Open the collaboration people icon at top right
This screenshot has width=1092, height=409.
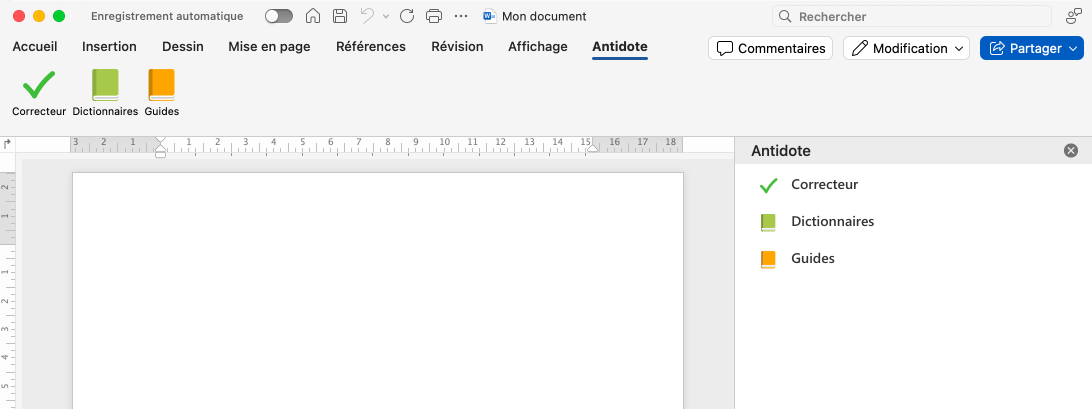tap(1073, 16)
